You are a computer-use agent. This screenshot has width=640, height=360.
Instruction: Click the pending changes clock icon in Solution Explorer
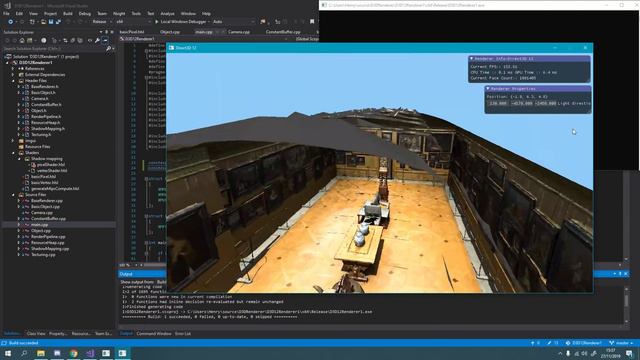point(44,40)
